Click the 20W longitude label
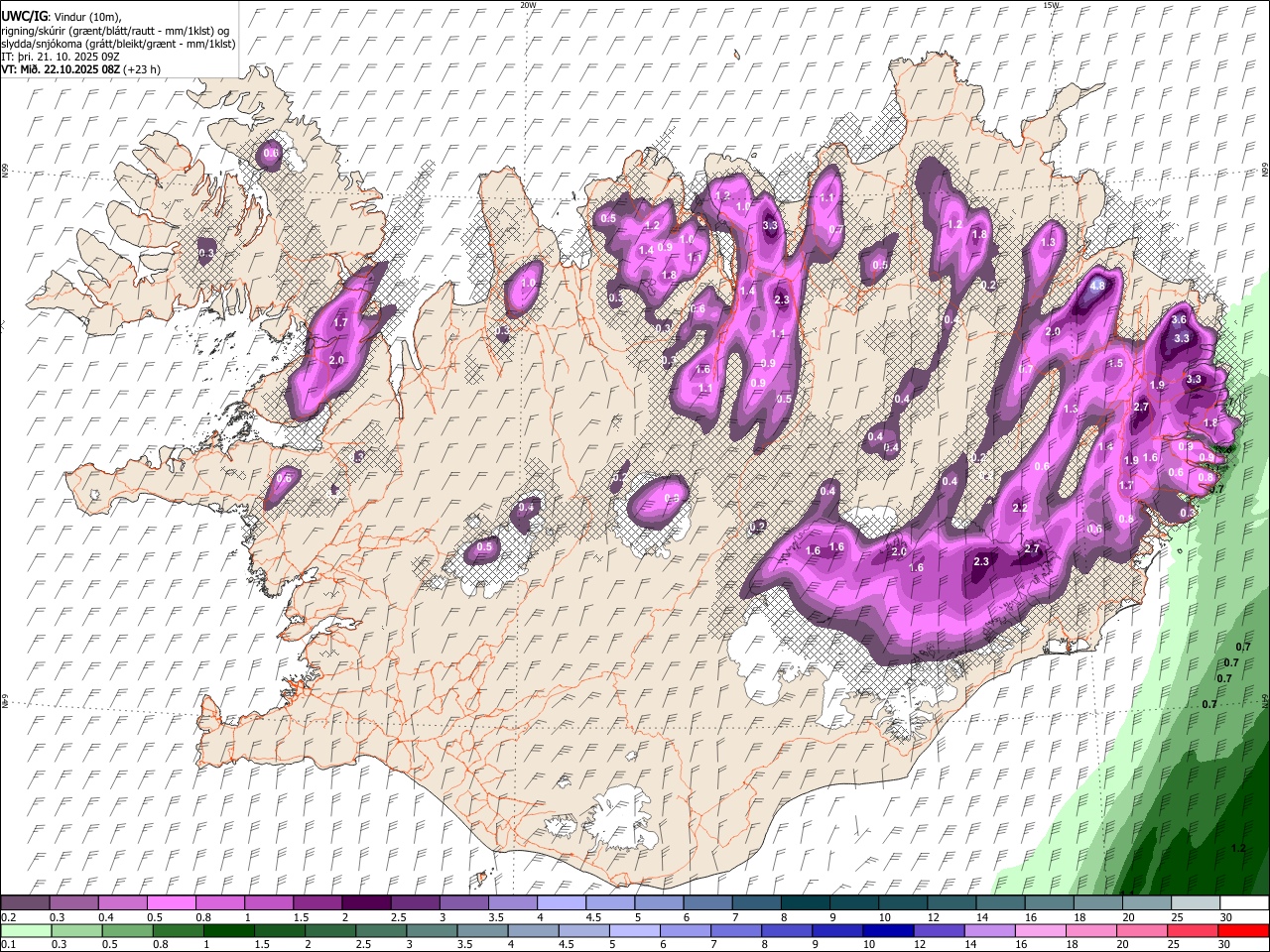Screen dimensions: 1270x952 [x=528, y=5]
